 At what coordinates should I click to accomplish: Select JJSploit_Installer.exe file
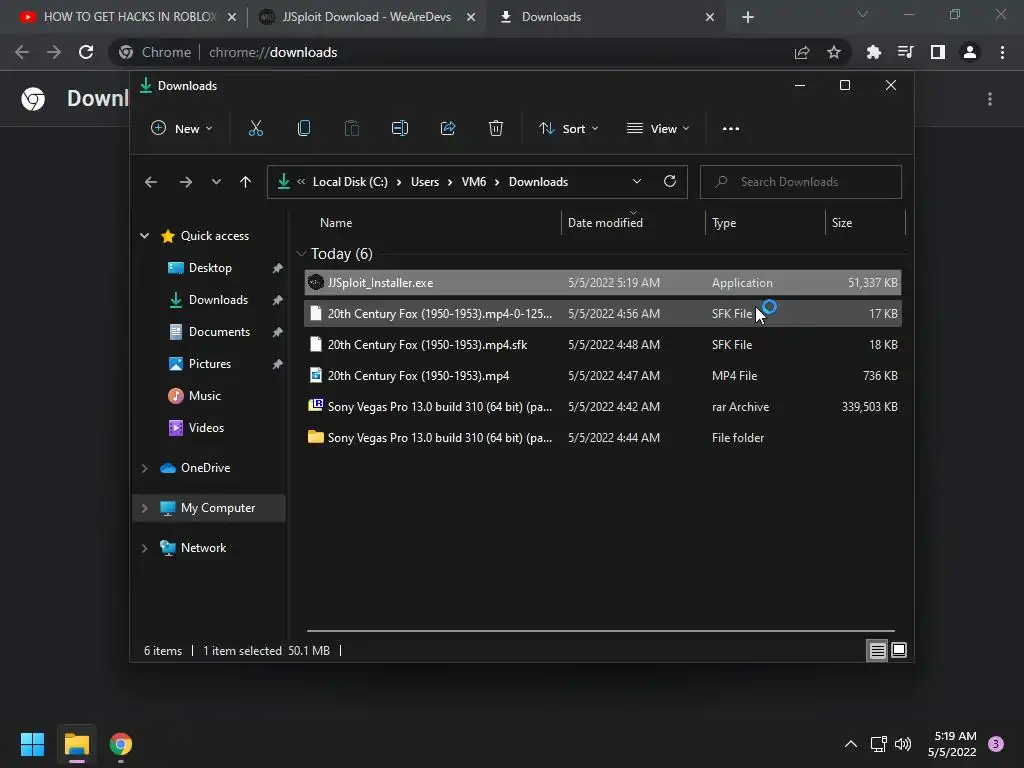point(603,283)
